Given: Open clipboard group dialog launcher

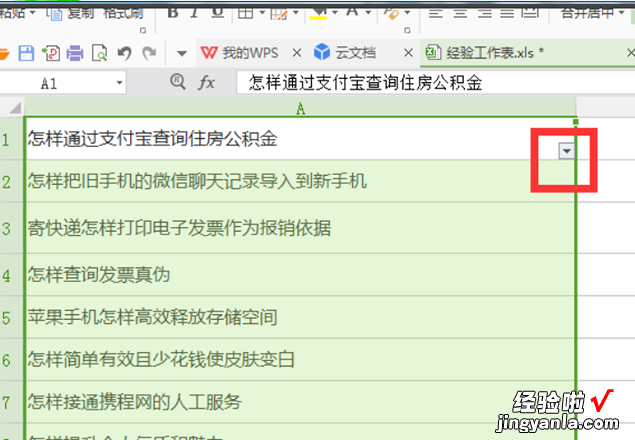Looking at the screenshot, I should pyautogui.click(x=143, y=30).
